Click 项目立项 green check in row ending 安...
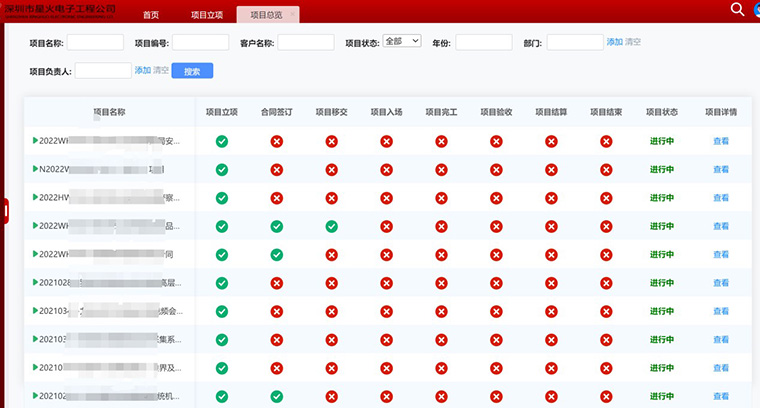Image resolution: width=760 pixels, height=408 pixels. tap(222, 141)
